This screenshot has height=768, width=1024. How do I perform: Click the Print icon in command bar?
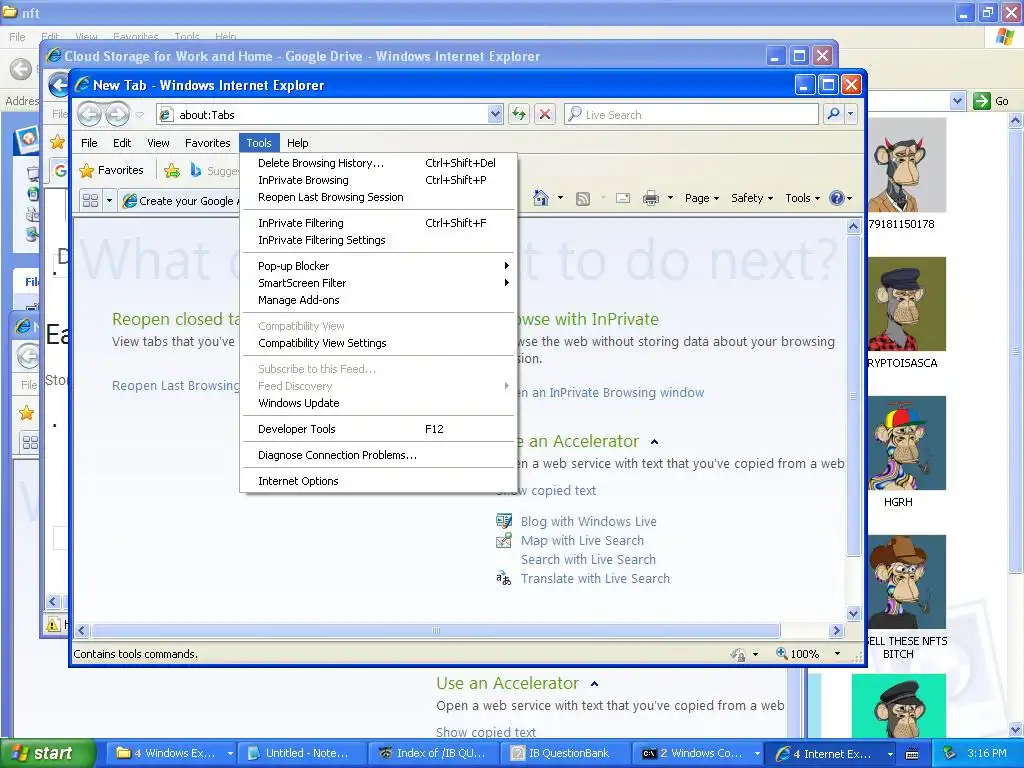650,198
